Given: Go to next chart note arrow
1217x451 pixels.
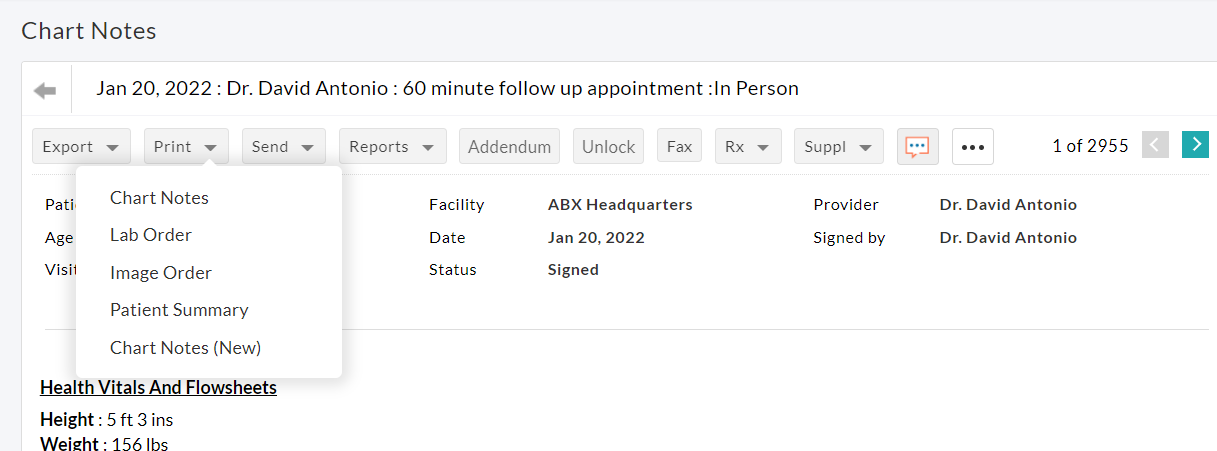Looking at the screenshot, I should click(x=1194, y=145).
